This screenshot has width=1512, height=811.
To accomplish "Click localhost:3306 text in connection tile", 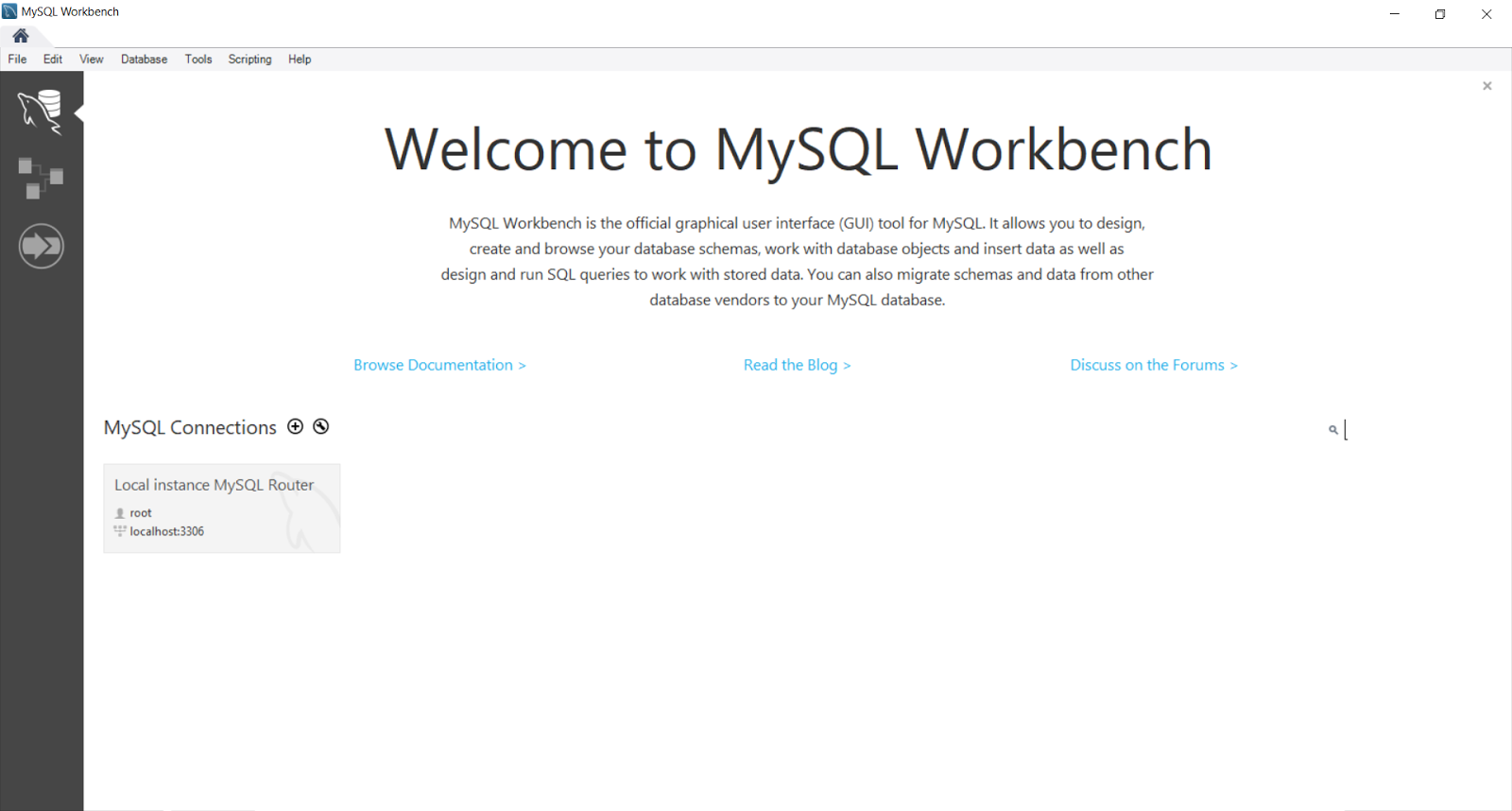I will tap(167, 531).
